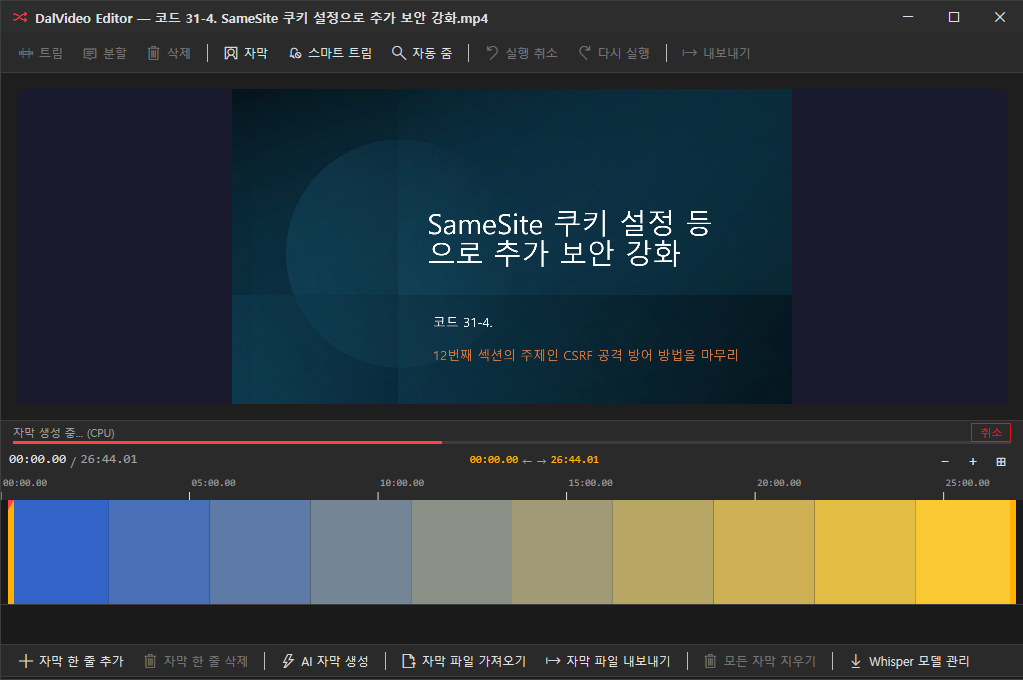
Task: Enable 자동 줌 (Auto Zoom)
Action: [x=418, y=53]
